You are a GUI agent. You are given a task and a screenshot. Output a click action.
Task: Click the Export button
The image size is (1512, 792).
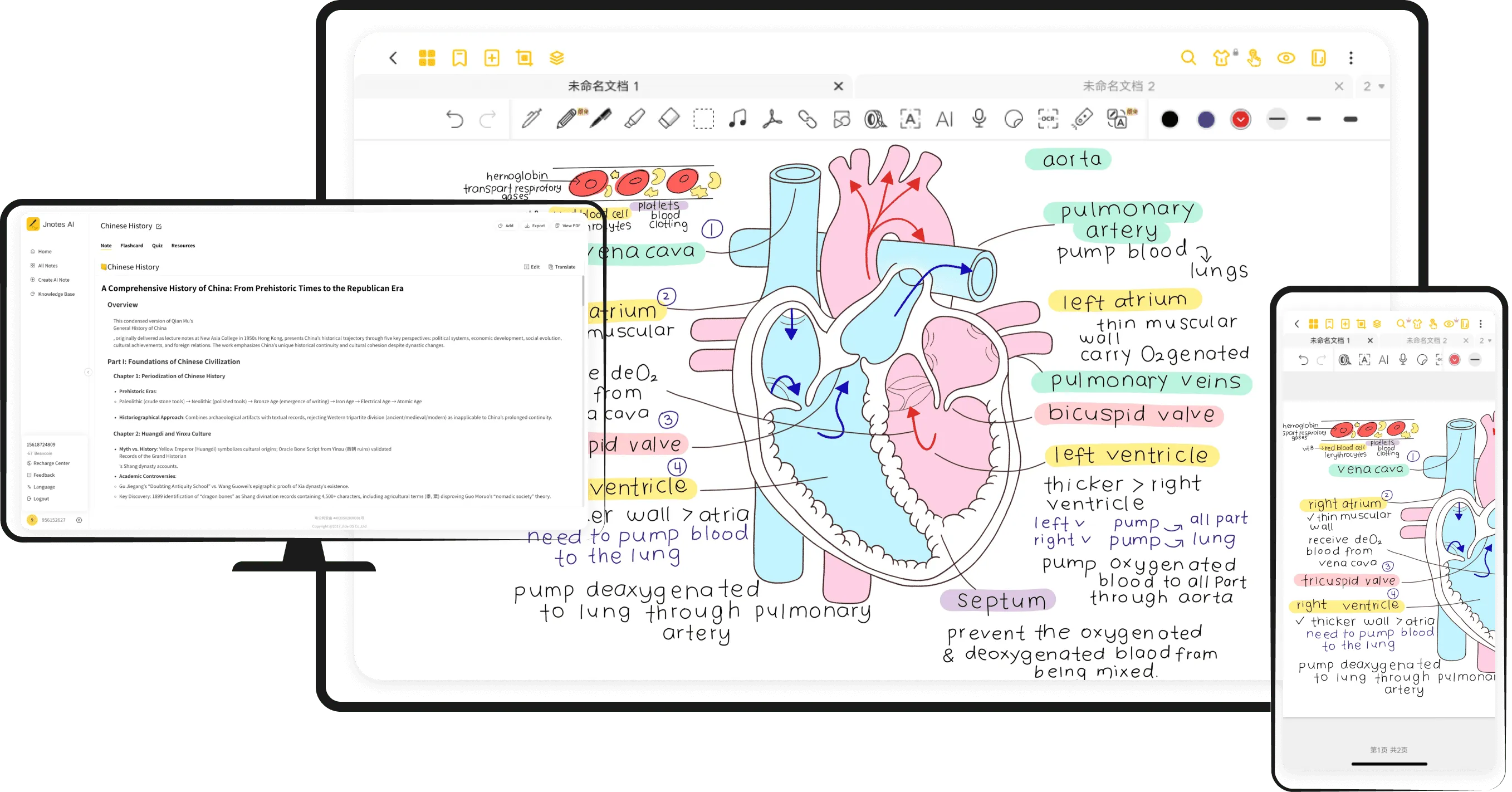pos(535,226)
